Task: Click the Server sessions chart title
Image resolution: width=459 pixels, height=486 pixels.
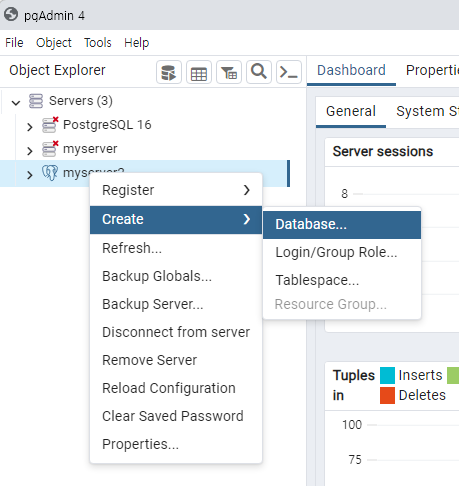Action: (383, 152)
